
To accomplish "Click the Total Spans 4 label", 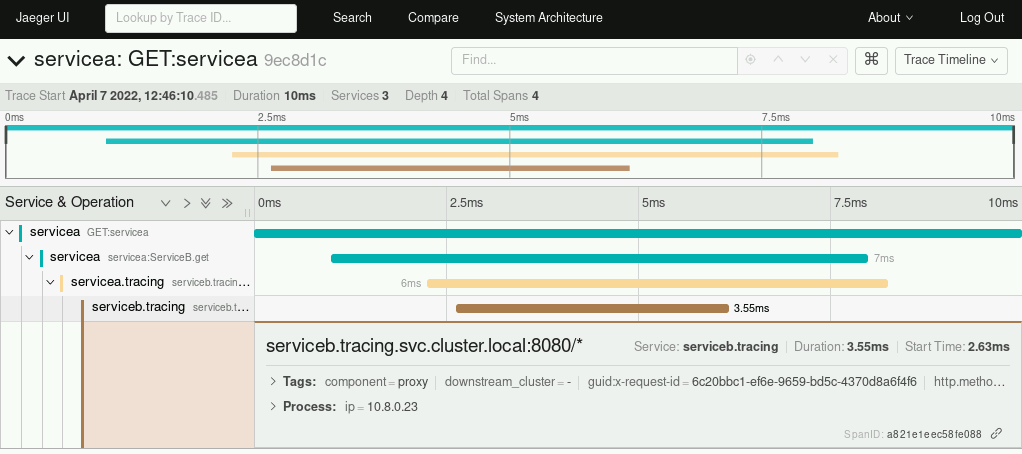I will [x=501, y=96].
